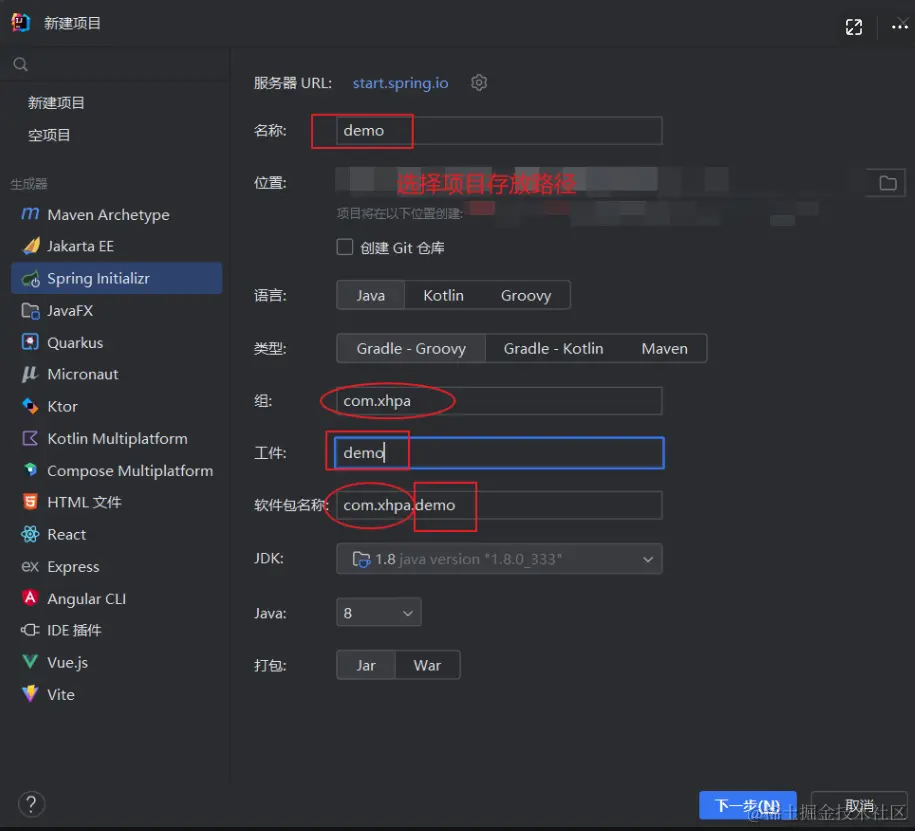Select Compose Multiplatform generator label
The image size is (915, 831).
pyautogui.click(x=130, y=470)
